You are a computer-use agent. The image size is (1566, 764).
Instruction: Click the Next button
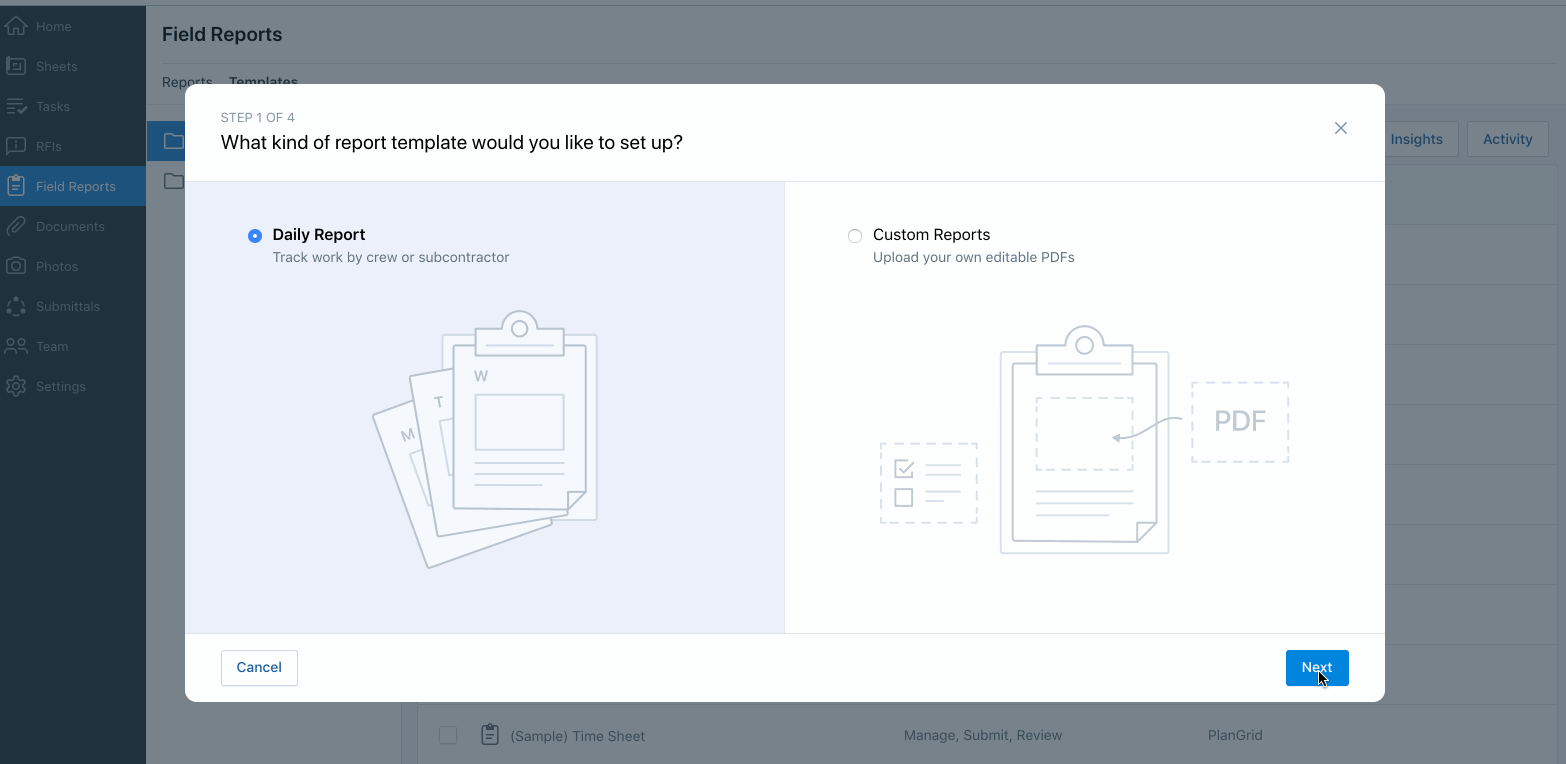(1317, 668)
